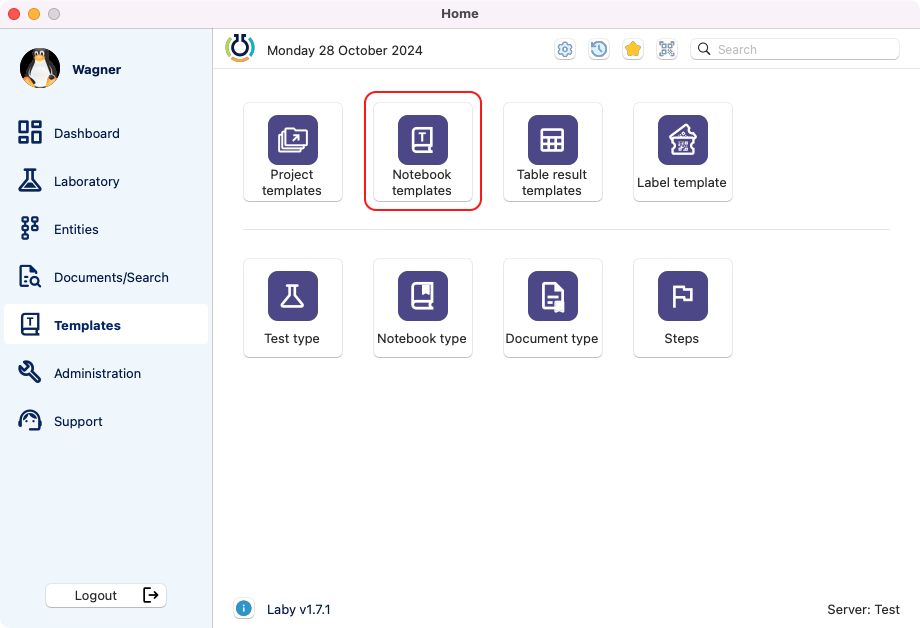The image size is (920, 628).
Task: Open the QR code scanner icon
Action: click(x=667, y=49)
